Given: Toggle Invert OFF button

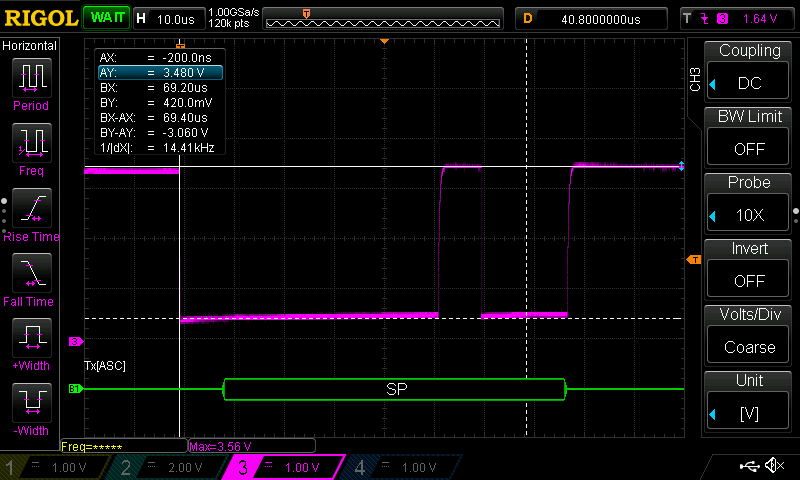Looking at the screenshot, I should pos(748,280).
